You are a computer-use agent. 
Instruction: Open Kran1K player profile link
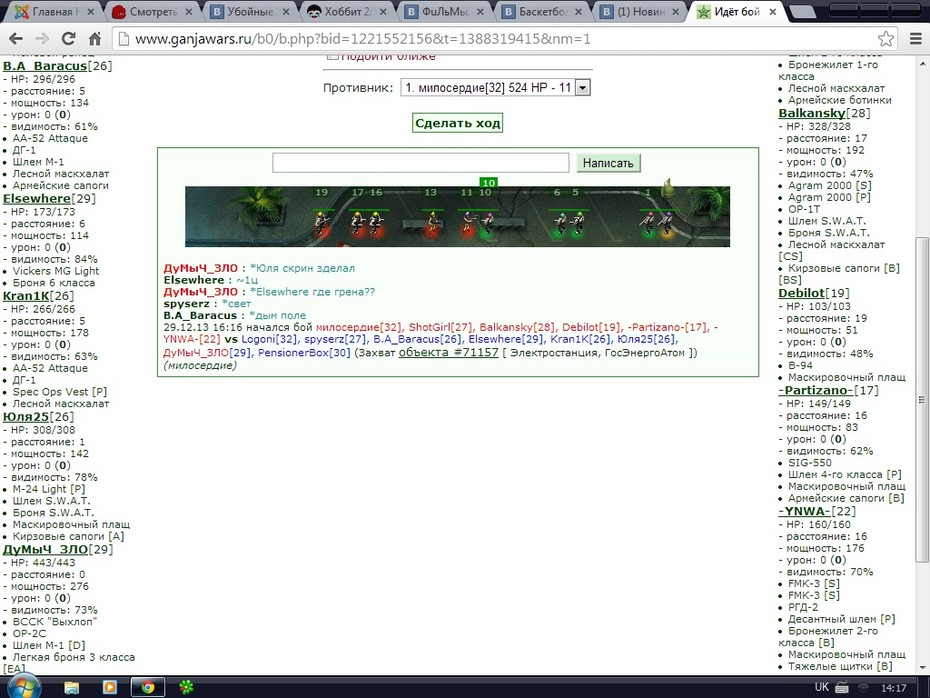tap(27, 296)
